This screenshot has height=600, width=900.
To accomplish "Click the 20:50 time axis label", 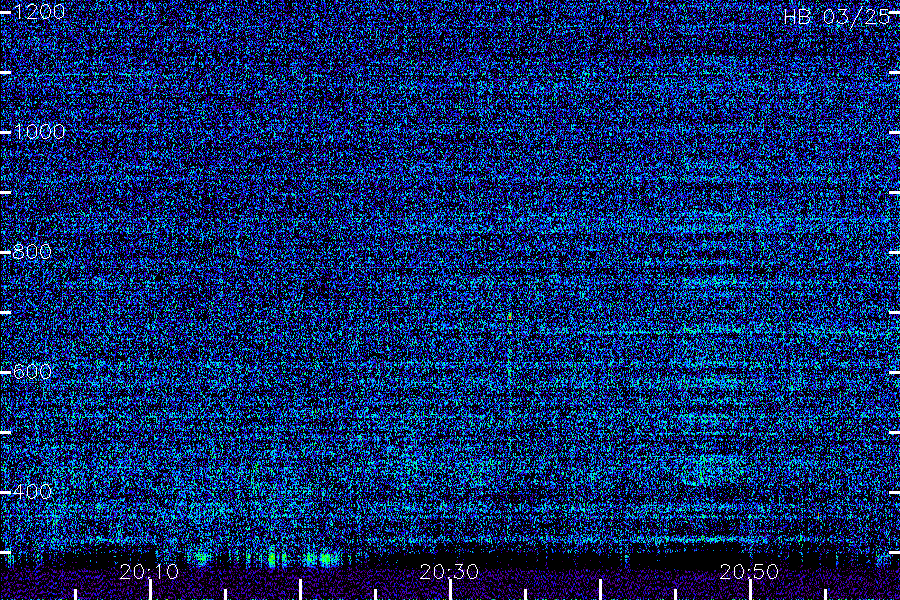I will [x=749, y=572].
